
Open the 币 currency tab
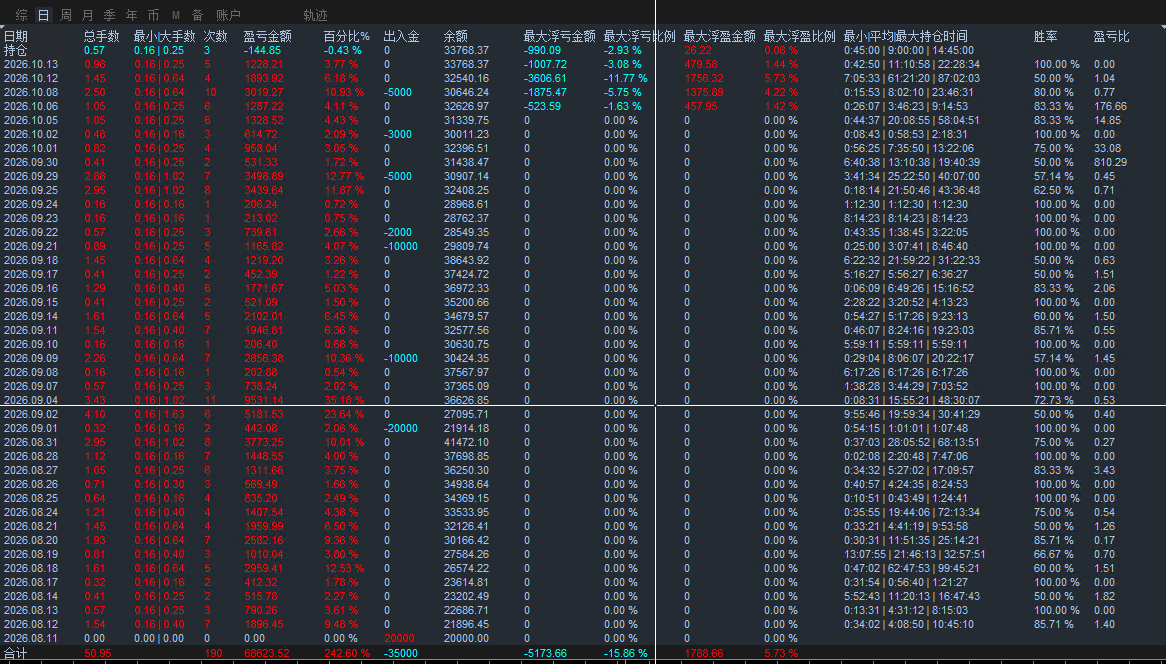pyautogui.click(x=153, y=15)
